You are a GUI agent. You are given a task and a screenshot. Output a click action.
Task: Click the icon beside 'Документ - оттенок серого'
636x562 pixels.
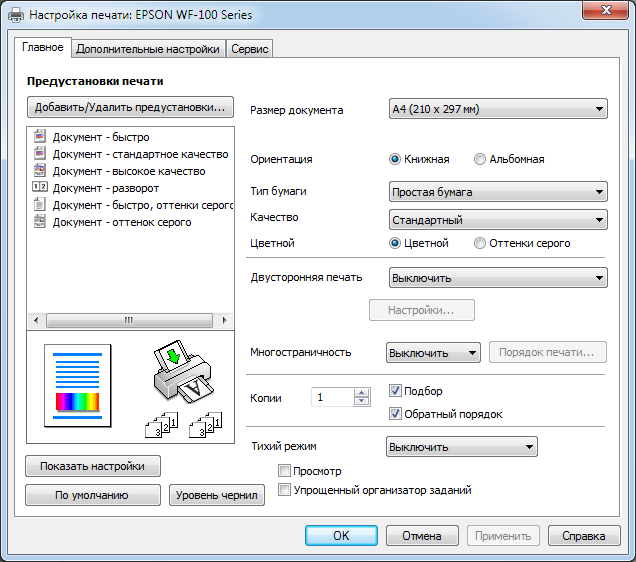pyautogui.click(x=39, y=222)
